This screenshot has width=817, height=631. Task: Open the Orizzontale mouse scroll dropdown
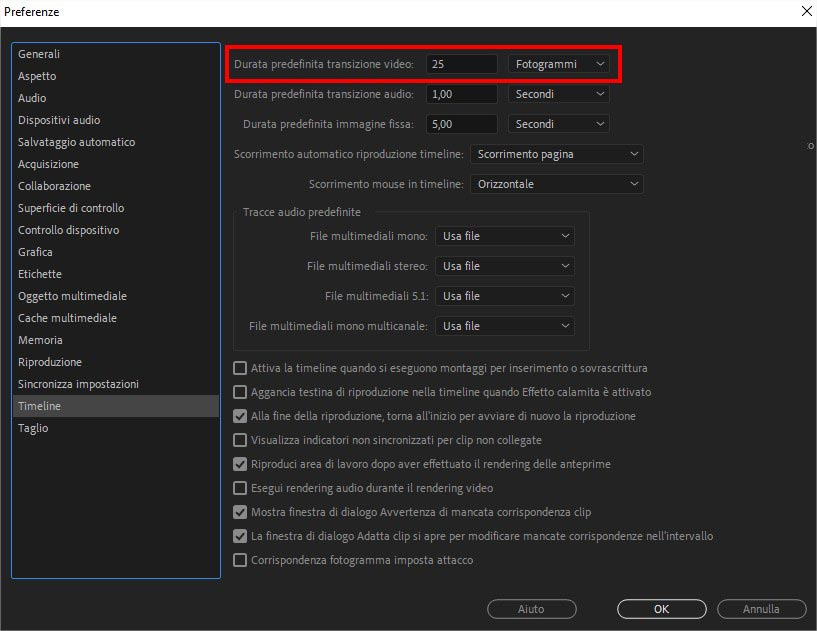click(x=555, y=184)
